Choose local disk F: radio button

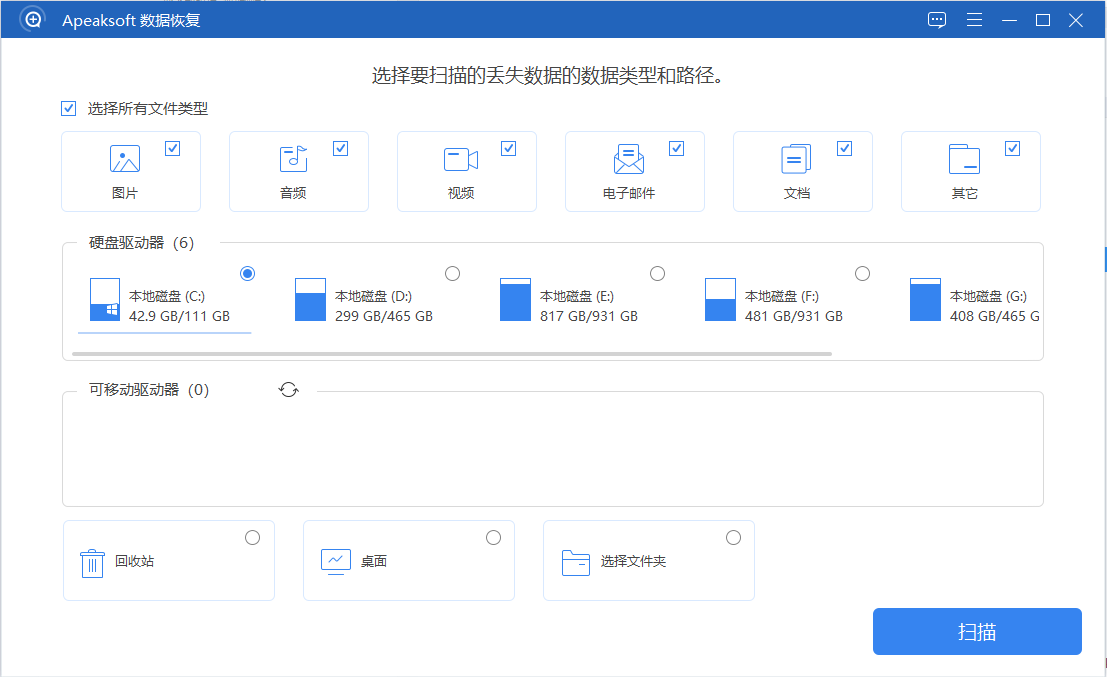[x=862, y=273]
